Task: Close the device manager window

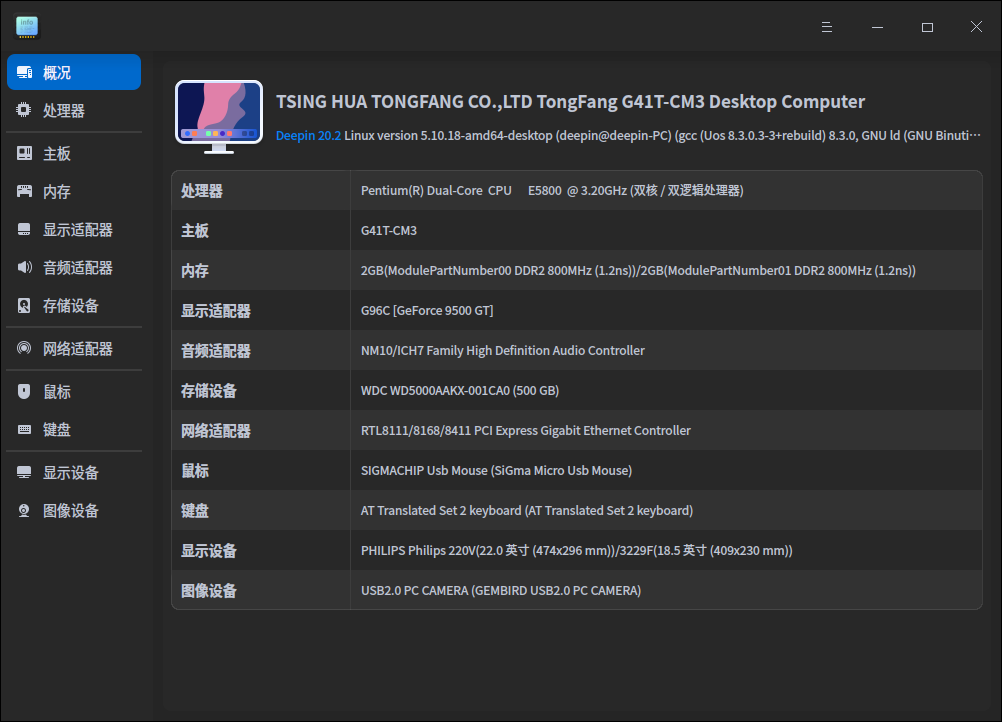Action: [x=976, y=27]
